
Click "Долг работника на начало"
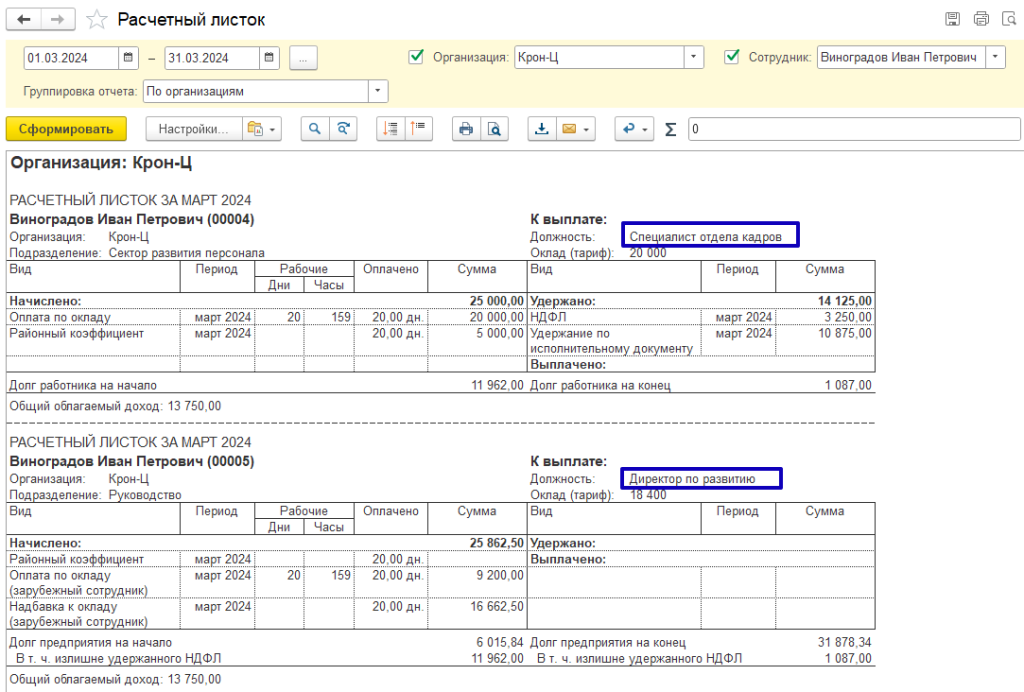[83, 386]
